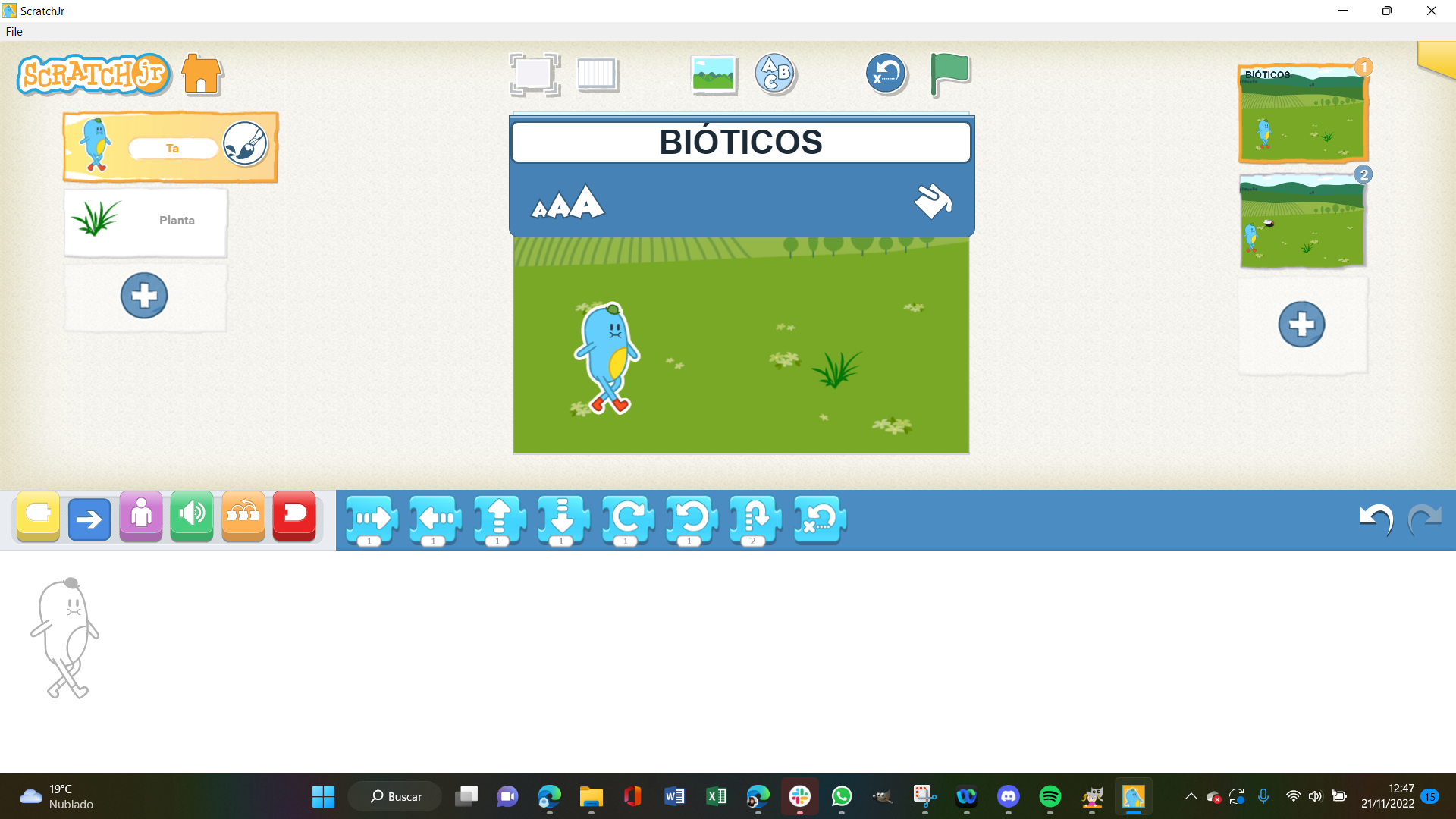Select the move right block

(x=372, y=520)
